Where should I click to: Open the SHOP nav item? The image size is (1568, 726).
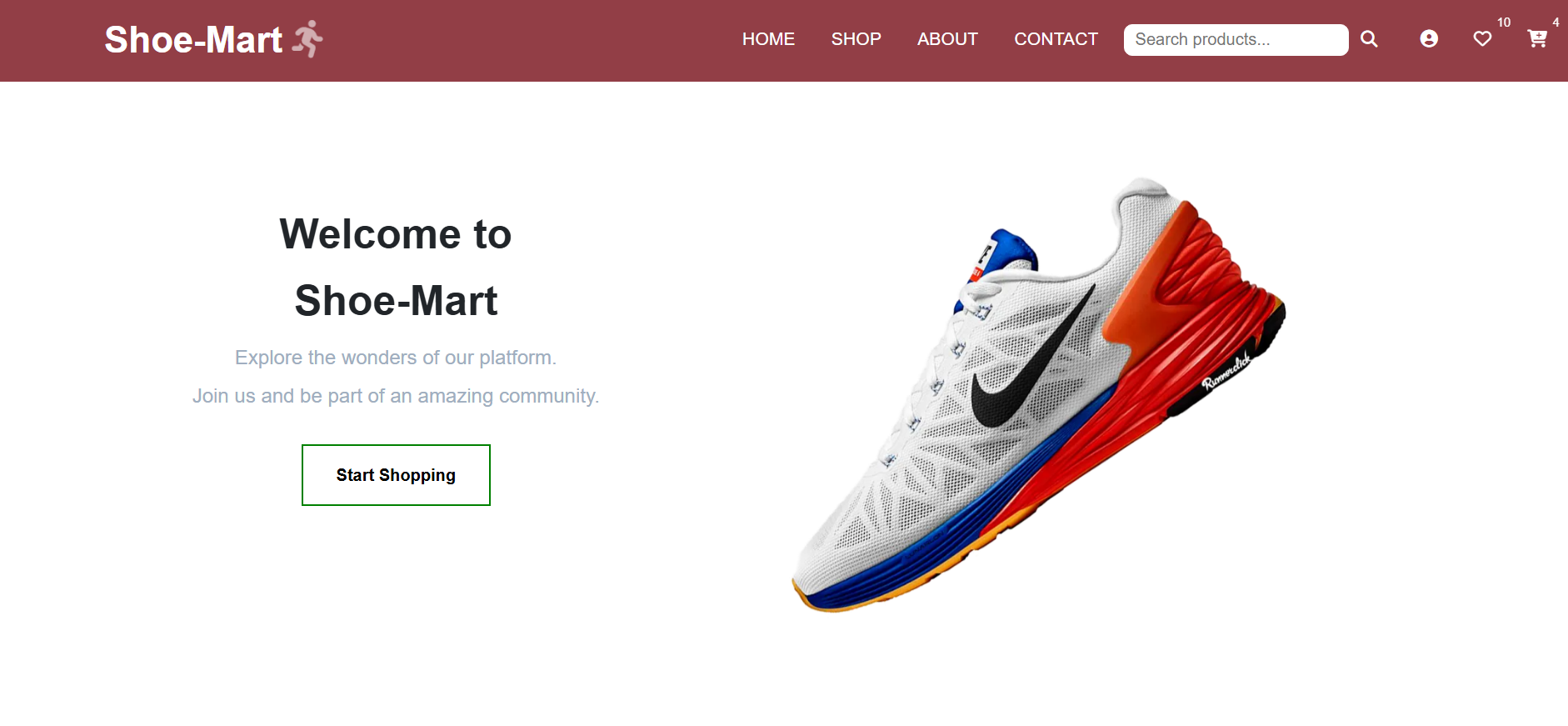click(x=856, y=39)
